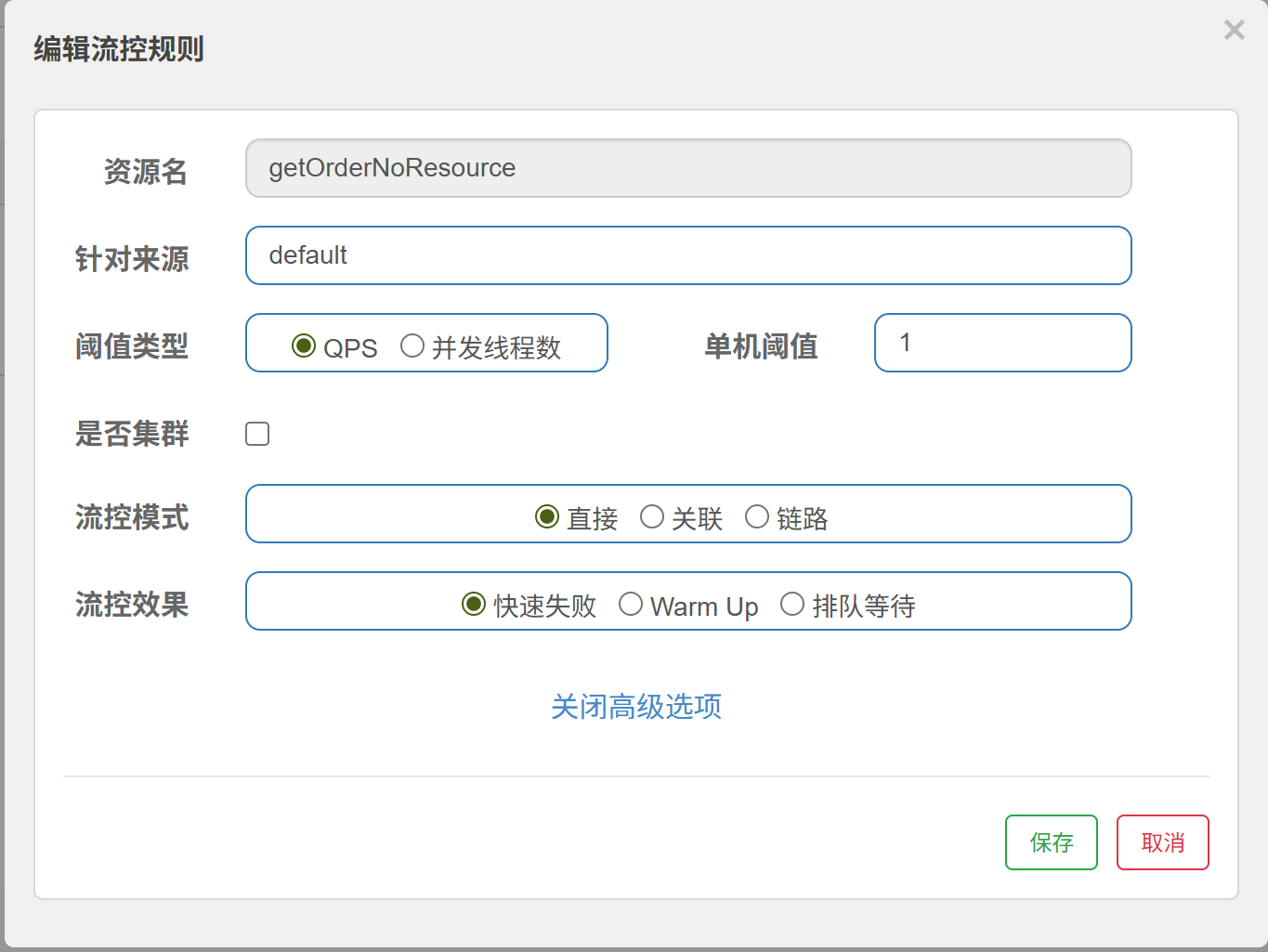Select 快速失败 as flow control effect

pos(474,604)
